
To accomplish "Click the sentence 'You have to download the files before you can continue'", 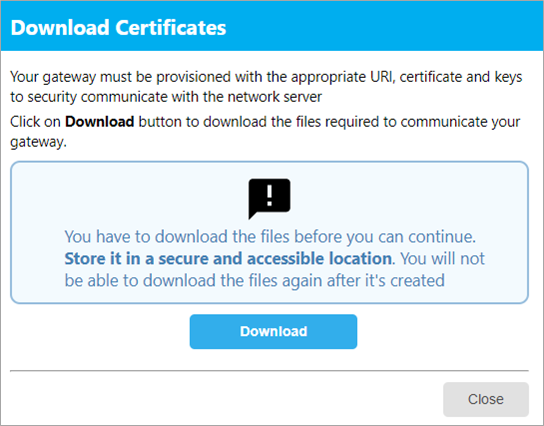I will (x=270, y=237).
